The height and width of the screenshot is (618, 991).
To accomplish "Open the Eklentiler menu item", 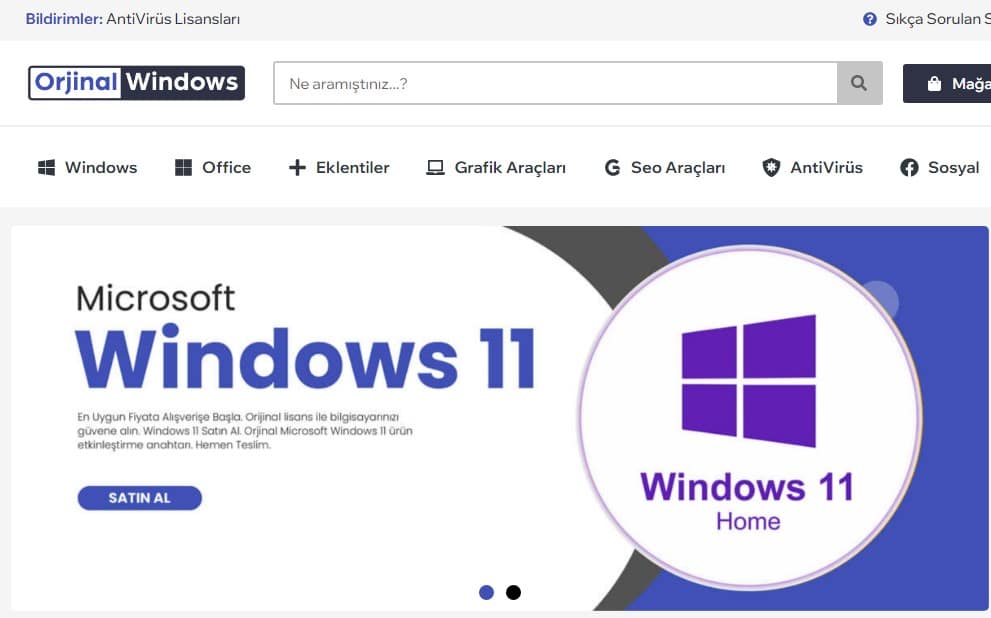I will (339, 167).
